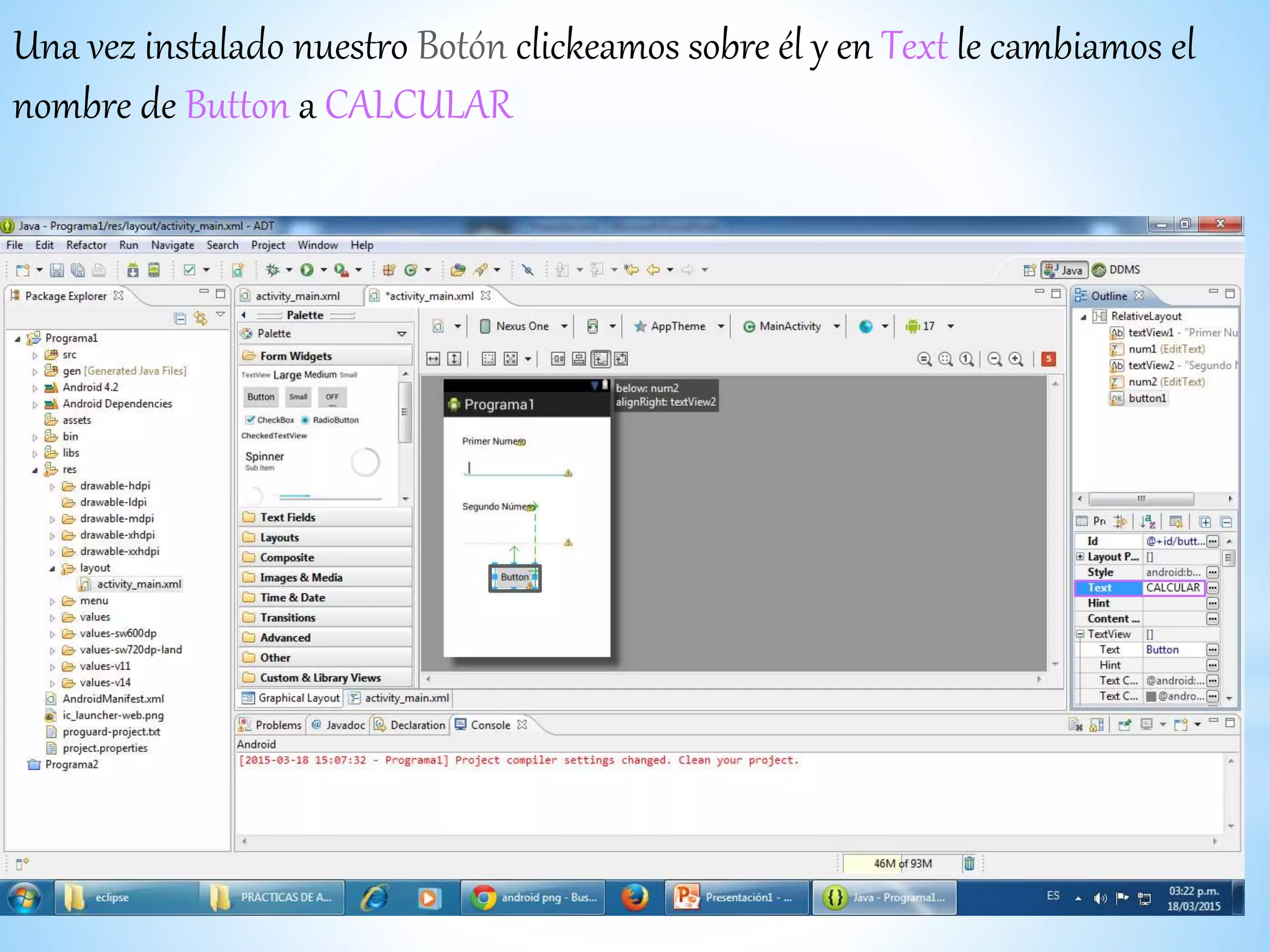The width and height of the screenshot is (1270, 952).
Task: Click zoom to 100% icon
Action: [x=966, y=359]
